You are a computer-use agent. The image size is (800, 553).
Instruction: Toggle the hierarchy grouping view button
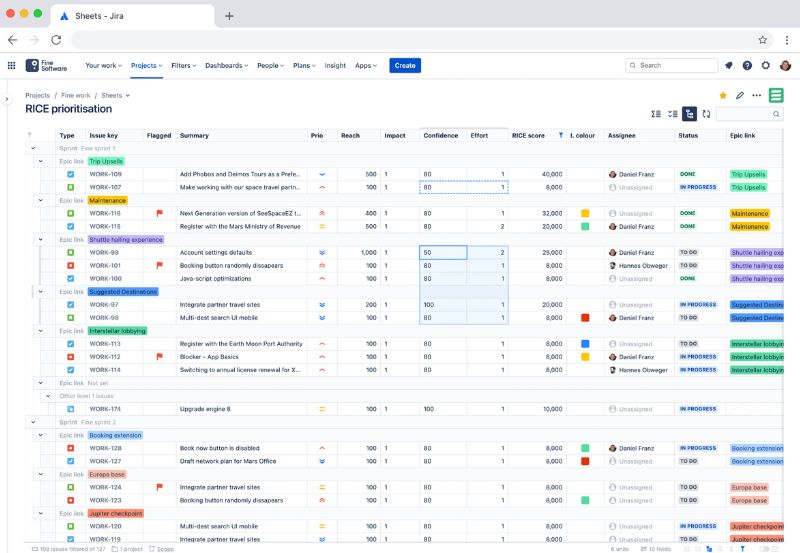pos(689,114)
